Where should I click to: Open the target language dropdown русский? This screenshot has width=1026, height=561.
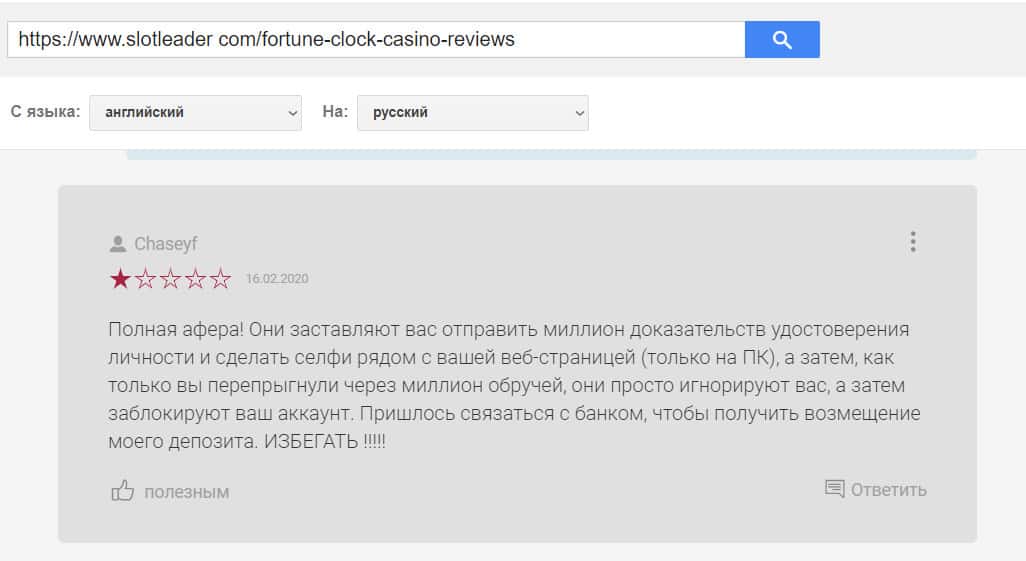(472, 113)
